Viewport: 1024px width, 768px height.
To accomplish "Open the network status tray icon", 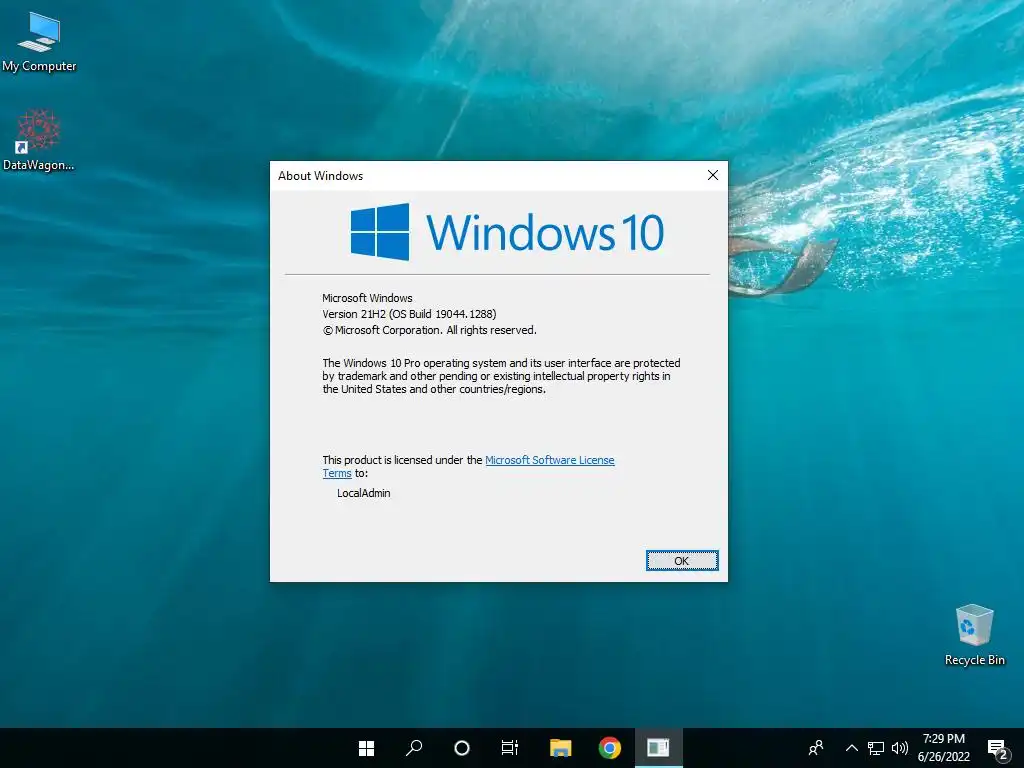I will tap(875, 748).
